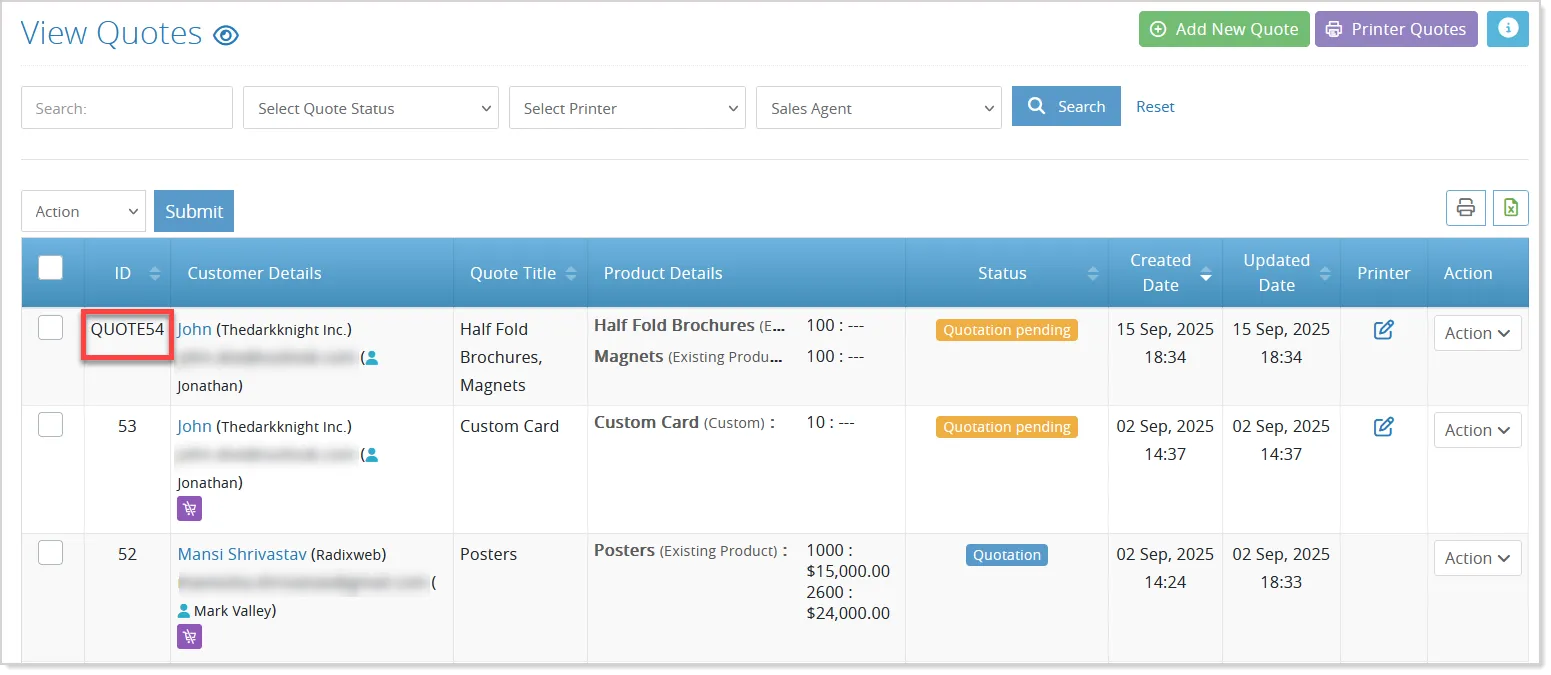Open the bulk Action dropdown beside Submit
Screen dimensions: 1551x675
point(83,211)
